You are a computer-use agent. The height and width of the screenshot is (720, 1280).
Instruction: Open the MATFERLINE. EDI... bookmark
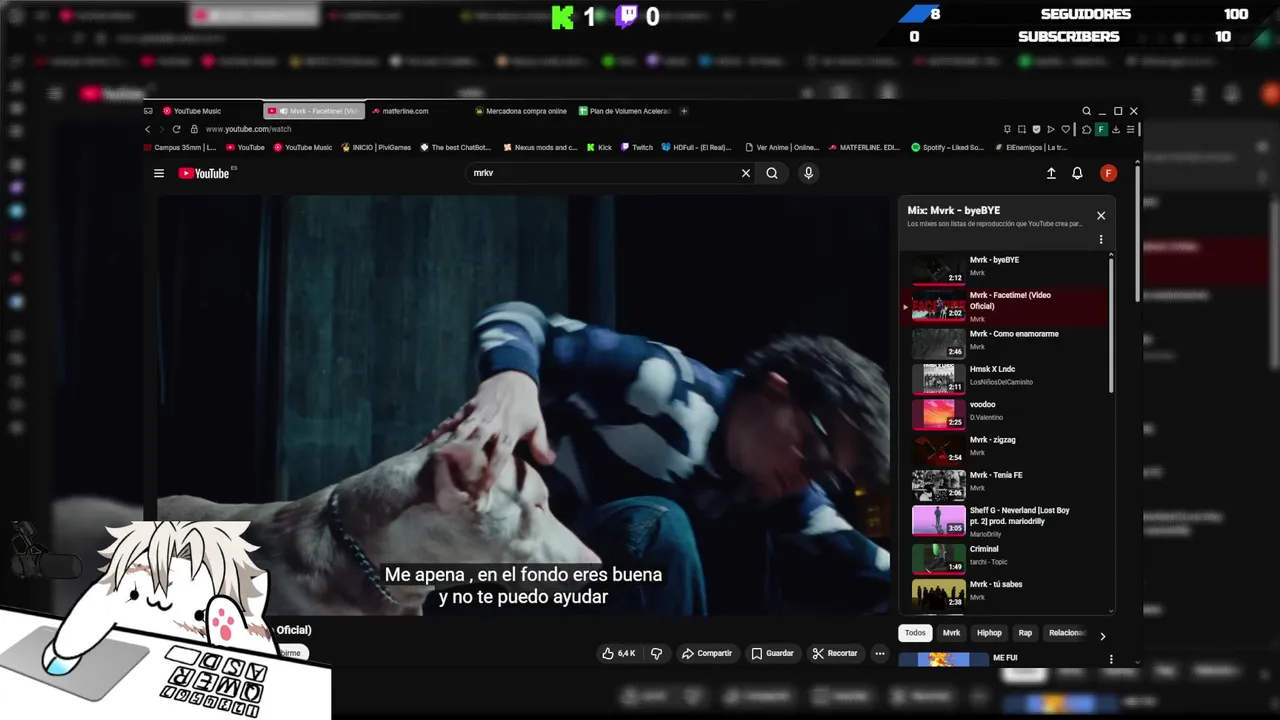pos(864,147)
